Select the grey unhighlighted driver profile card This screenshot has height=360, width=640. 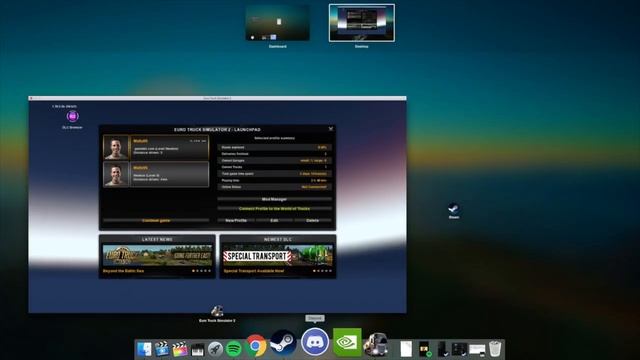point(156,174)
